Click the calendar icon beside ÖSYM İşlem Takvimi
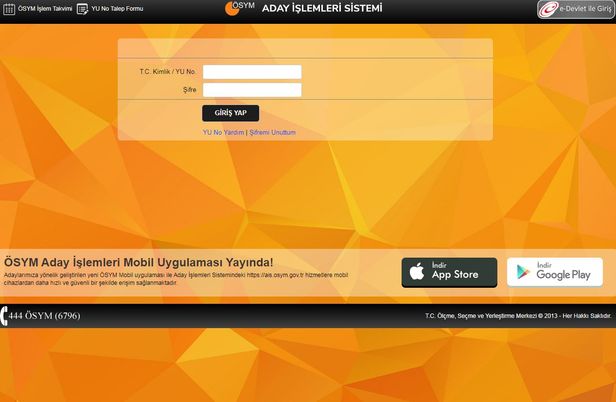 tap(9, 9)
